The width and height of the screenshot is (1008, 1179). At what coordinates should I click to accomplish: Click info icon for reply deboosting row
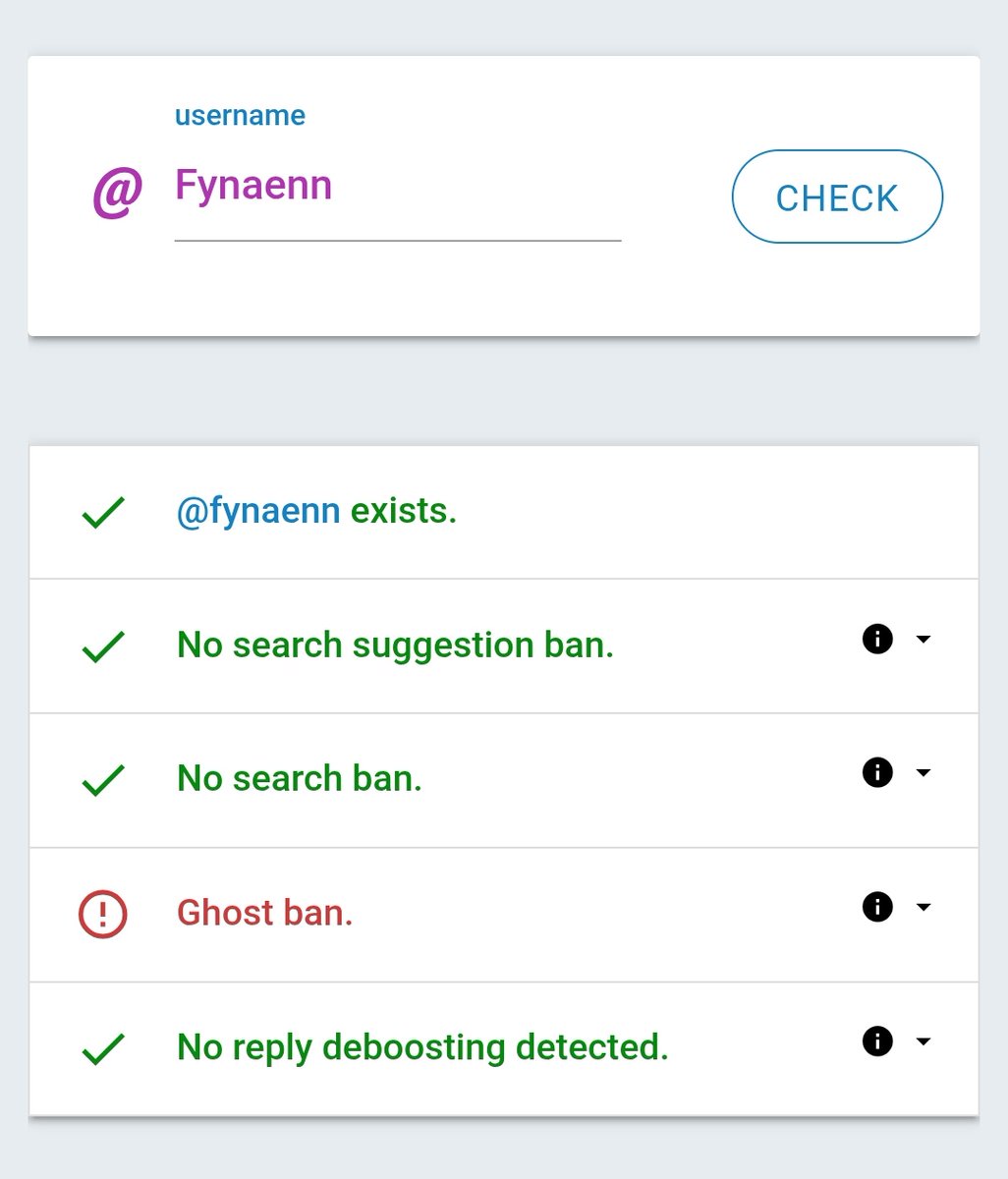pyautogui.click(x=877, y=1041)
